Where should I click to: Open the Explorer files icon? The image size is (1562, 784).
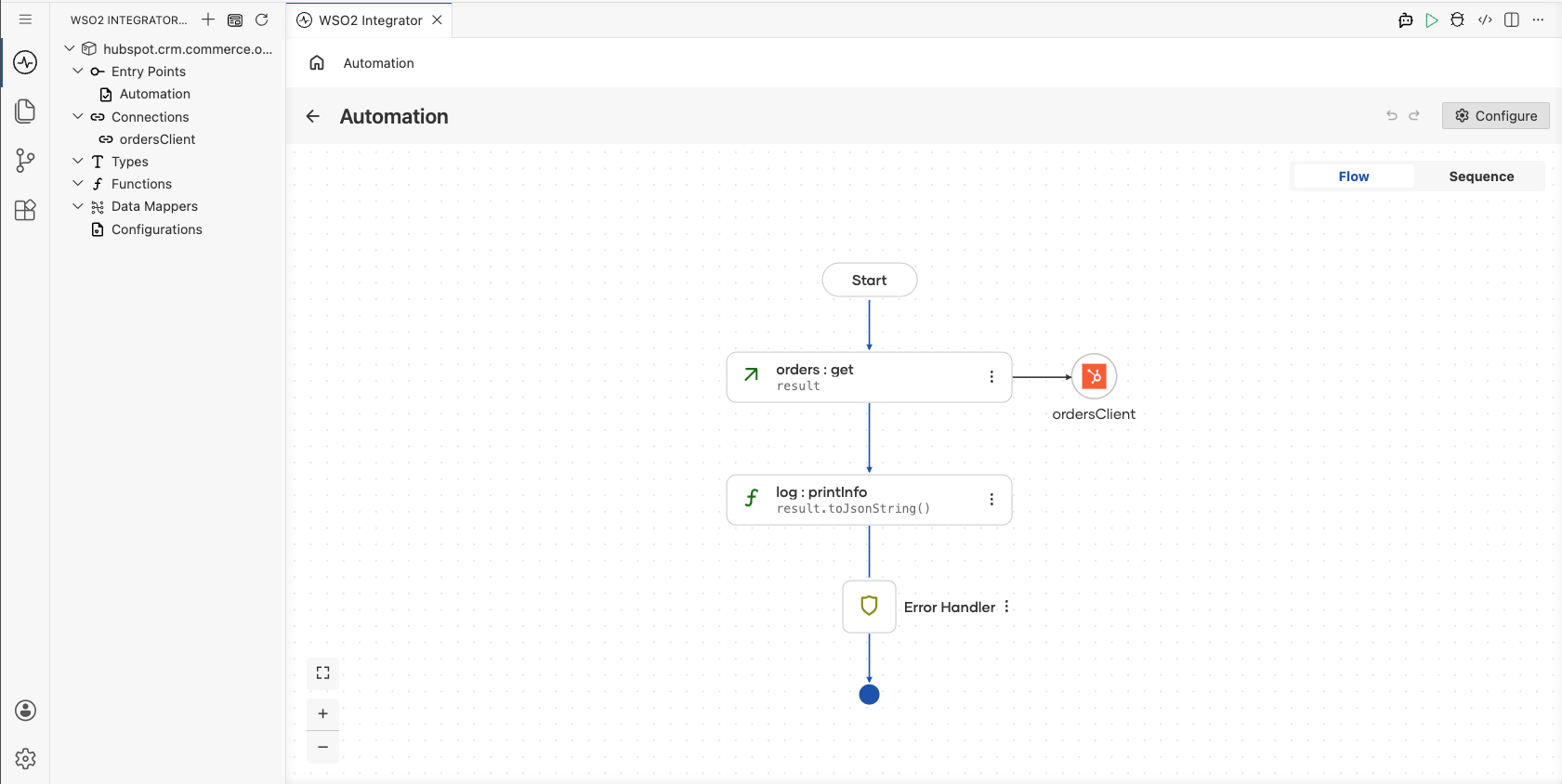pyautogui.click(x=25, y=111)
